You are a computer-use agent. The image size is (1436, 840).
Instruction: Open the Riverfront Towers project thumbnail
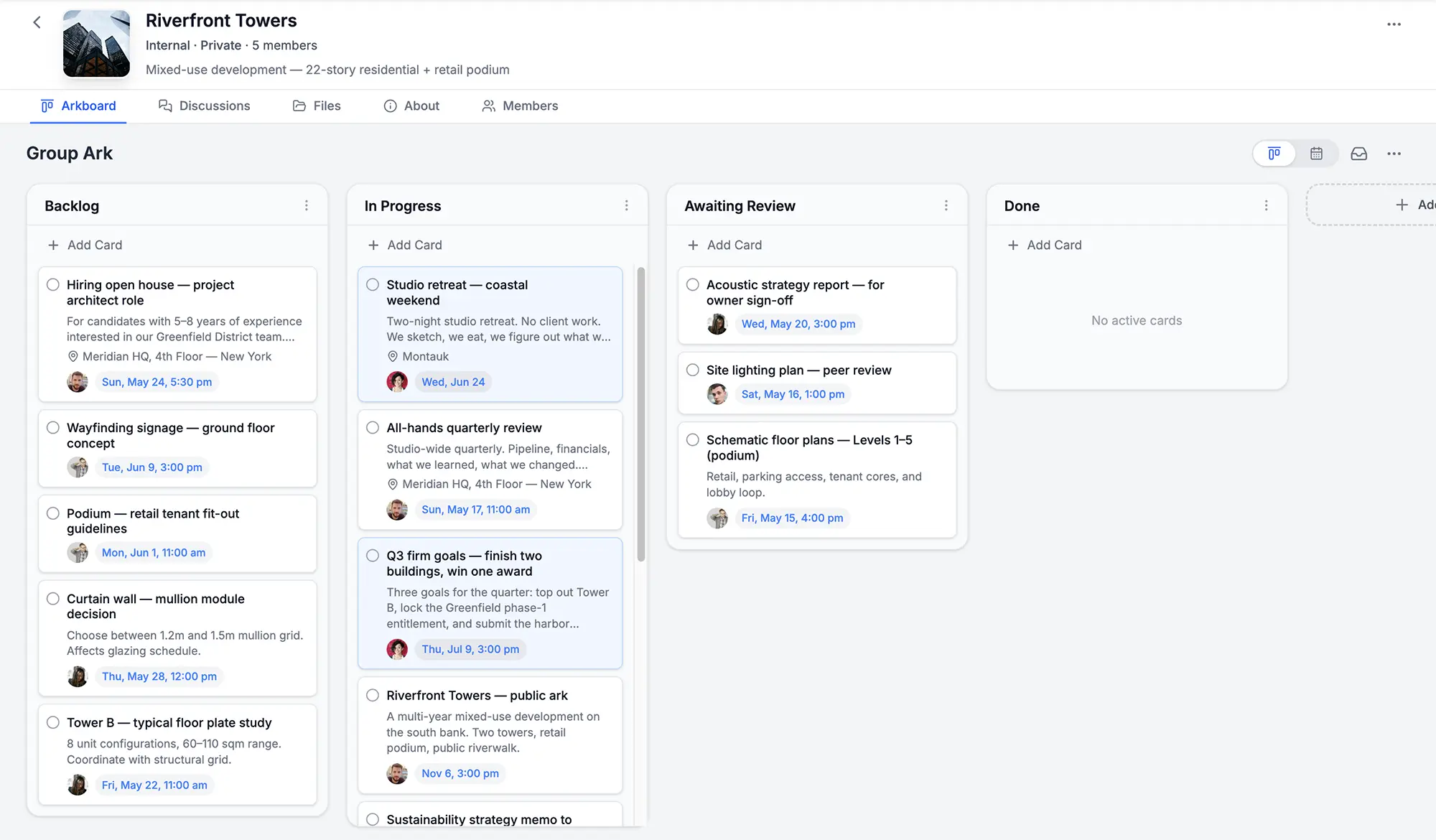click(x=96, y=43)
